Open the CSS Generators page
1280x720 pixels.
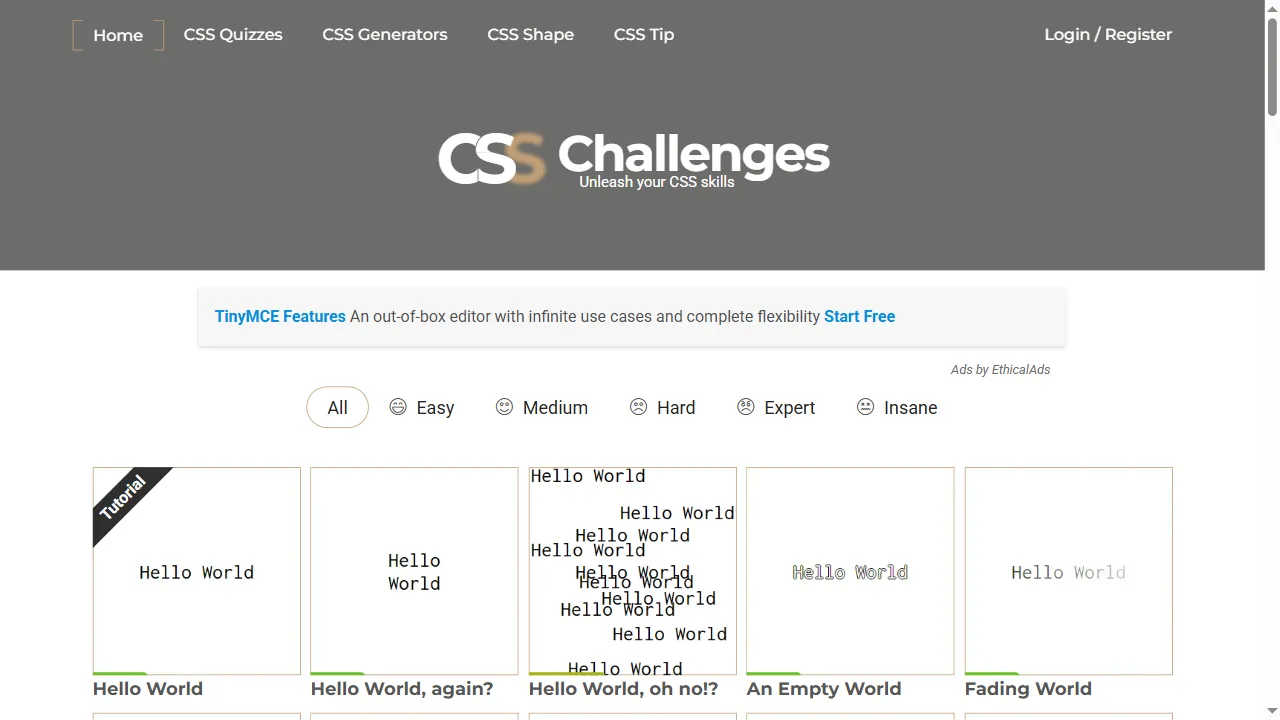(x=384, y=34)
